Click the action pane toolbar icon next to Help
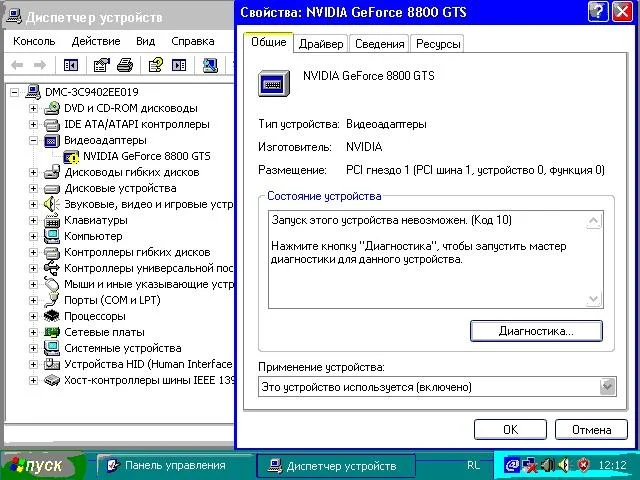 (179, 65)
